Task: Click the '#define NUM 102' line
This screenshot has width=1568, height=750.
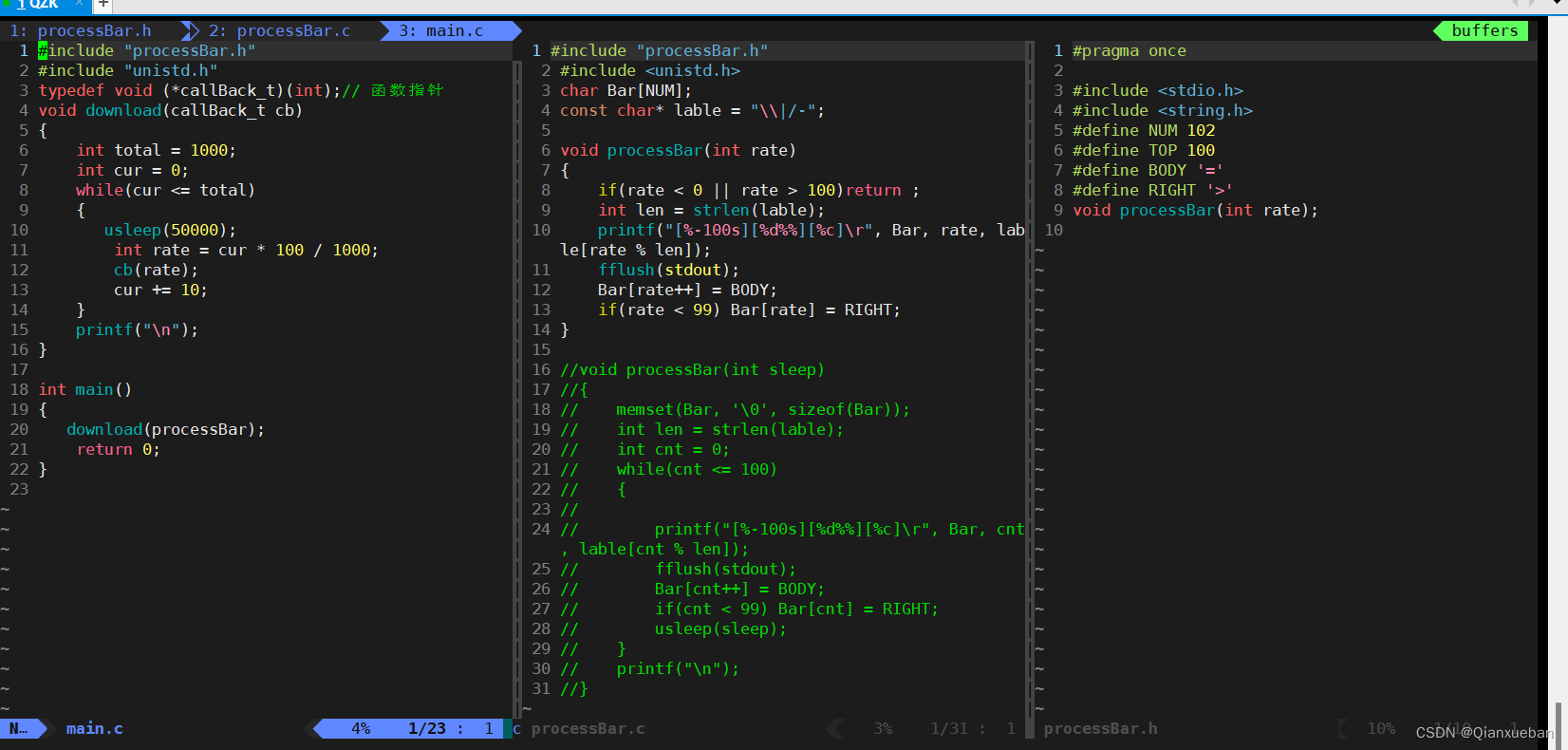Action: coord(1144,130)
